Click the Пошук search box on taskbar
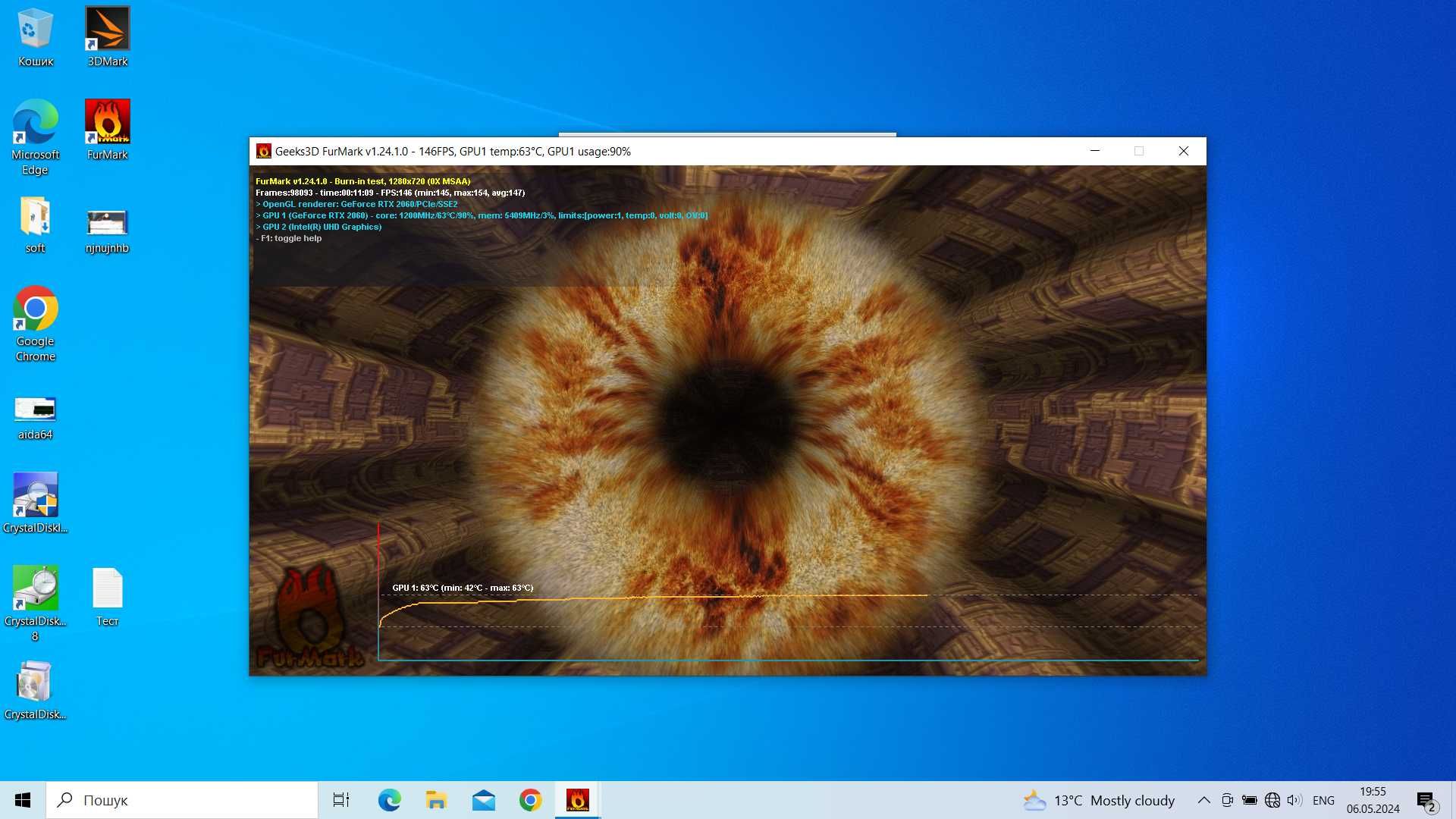The image size is (1456, 819). pos(182,800)
